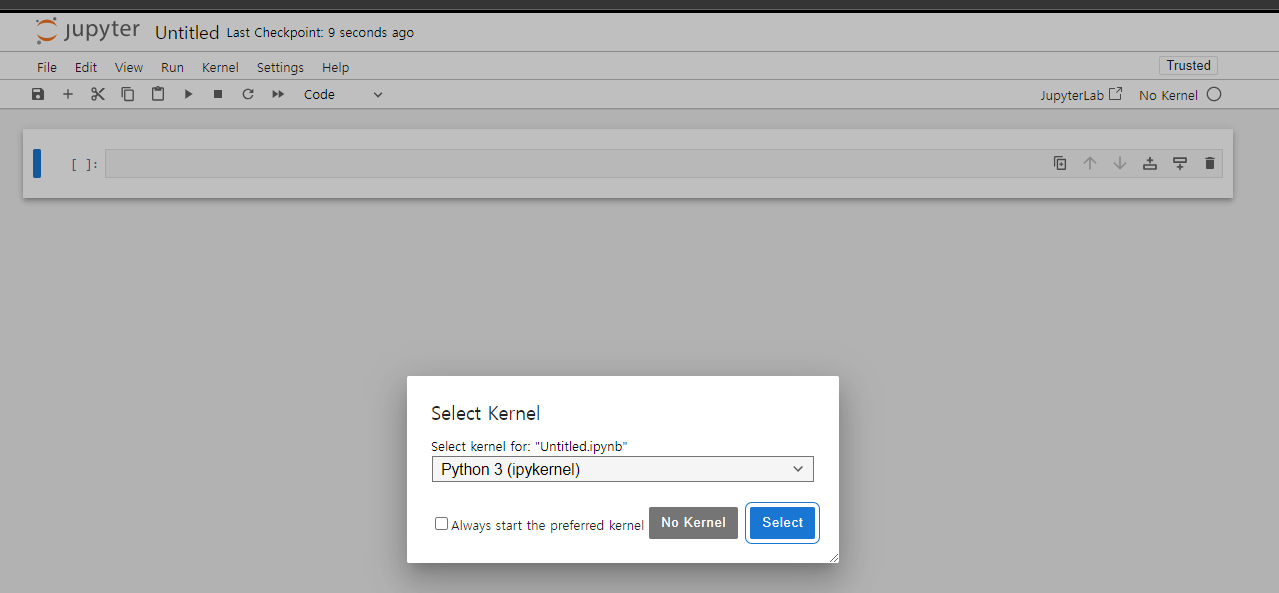Screen dimensions: 1279x593
Task: Open the Run menu
Action: tap(172, 67)
